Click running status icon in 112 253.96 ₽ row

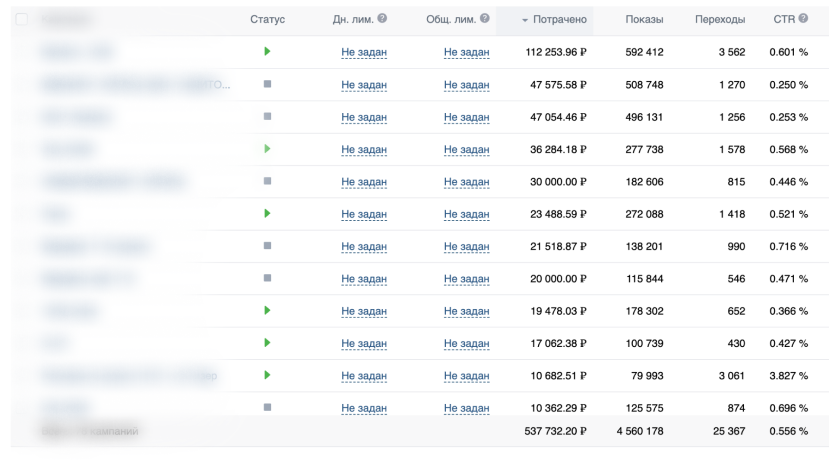(267, 51)
